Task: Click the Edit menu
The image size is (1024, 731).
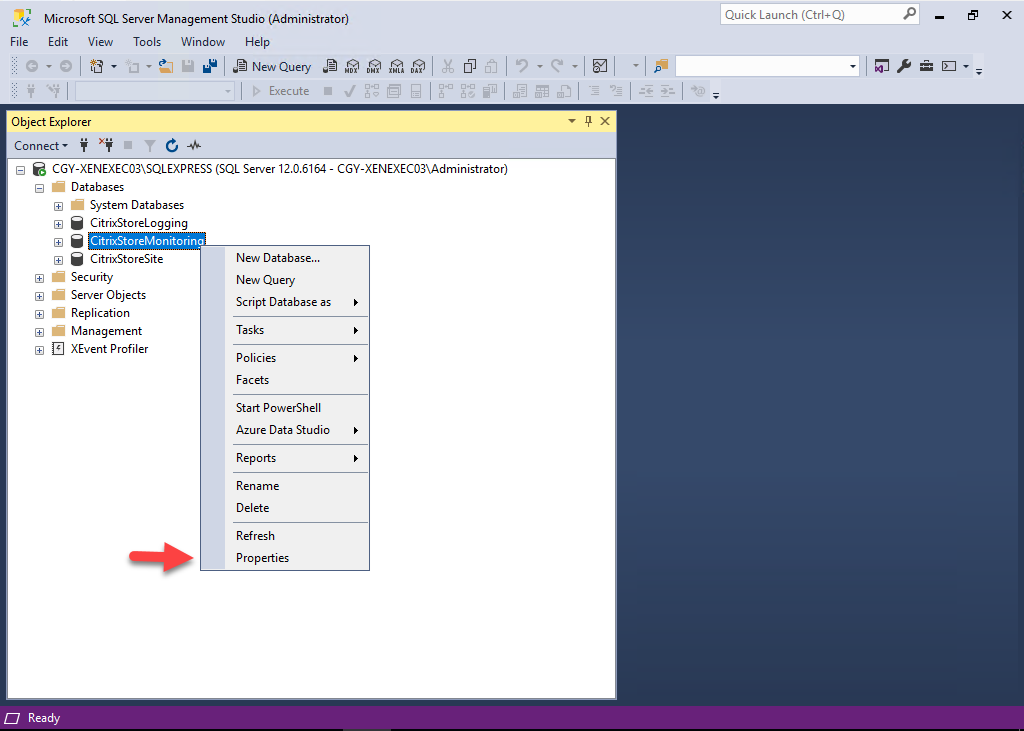Action: (x=58, y=42)
